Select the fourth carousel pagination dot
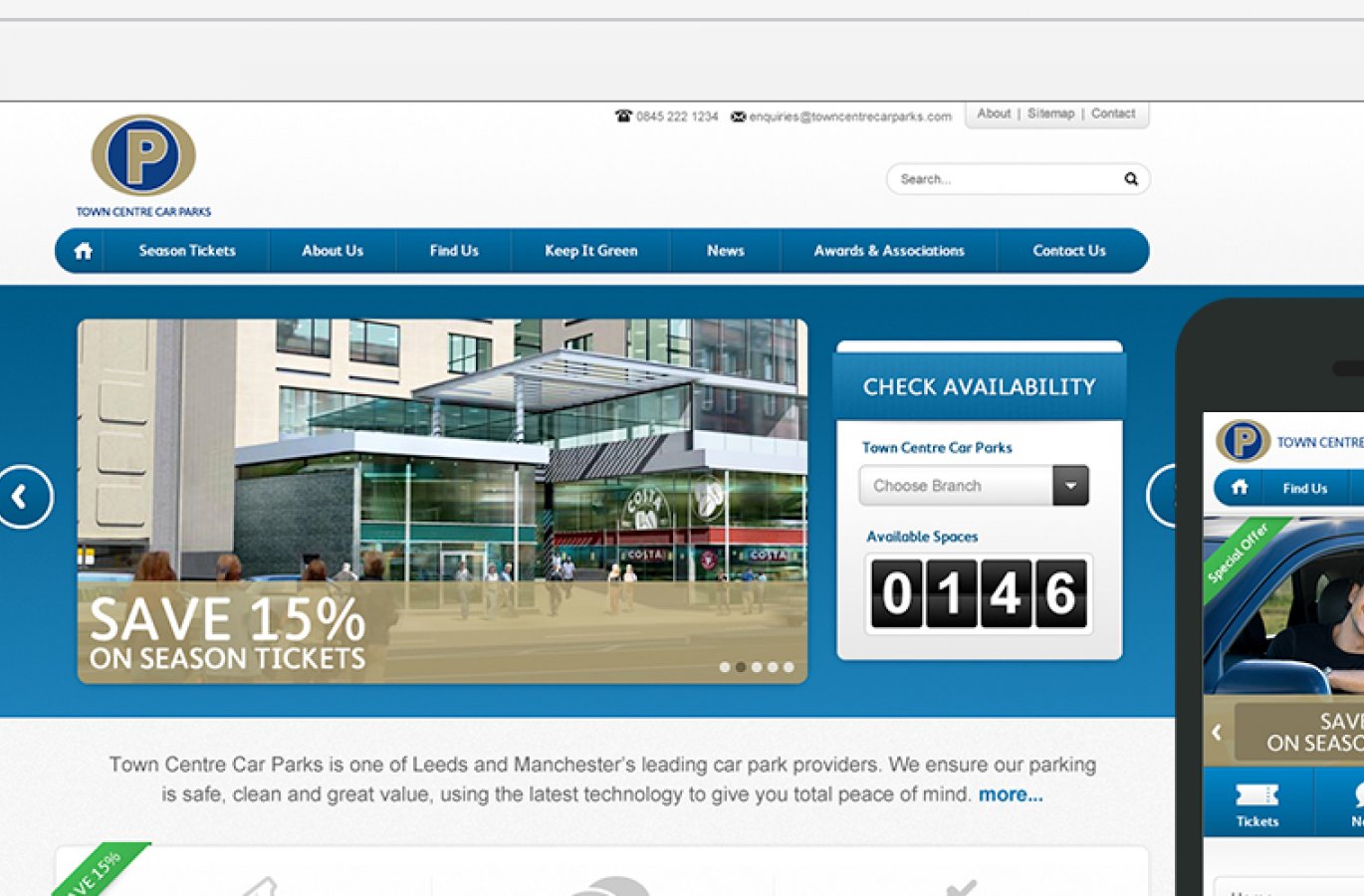The height and width of the screenshot is (896, 1364). (773, 667)
